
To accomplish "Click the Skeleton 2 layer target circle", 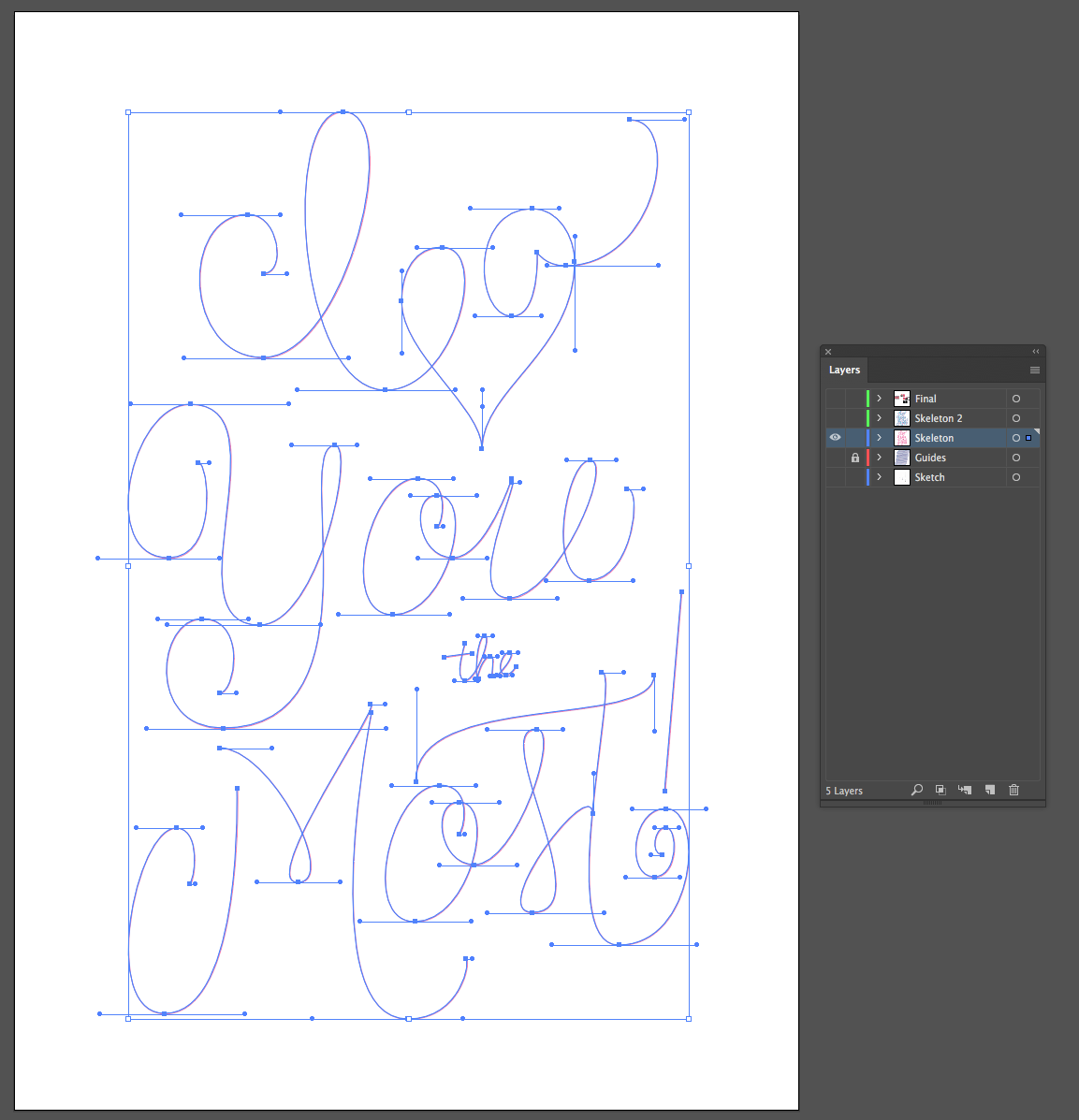I will point(1016,418).
